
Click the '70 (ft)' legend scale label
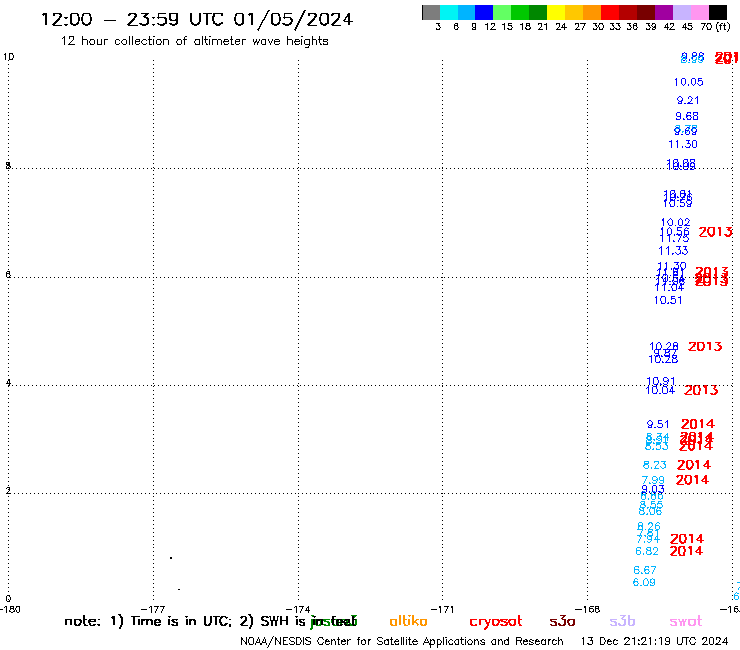coord(715,26)
